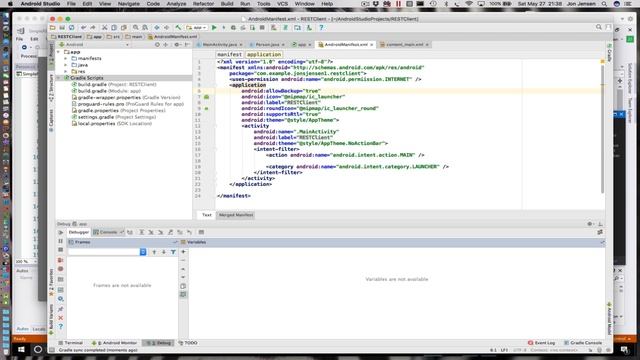Click the Stop square icon in main toolbar
Viewport: 640px width, 360px height.
262,28
